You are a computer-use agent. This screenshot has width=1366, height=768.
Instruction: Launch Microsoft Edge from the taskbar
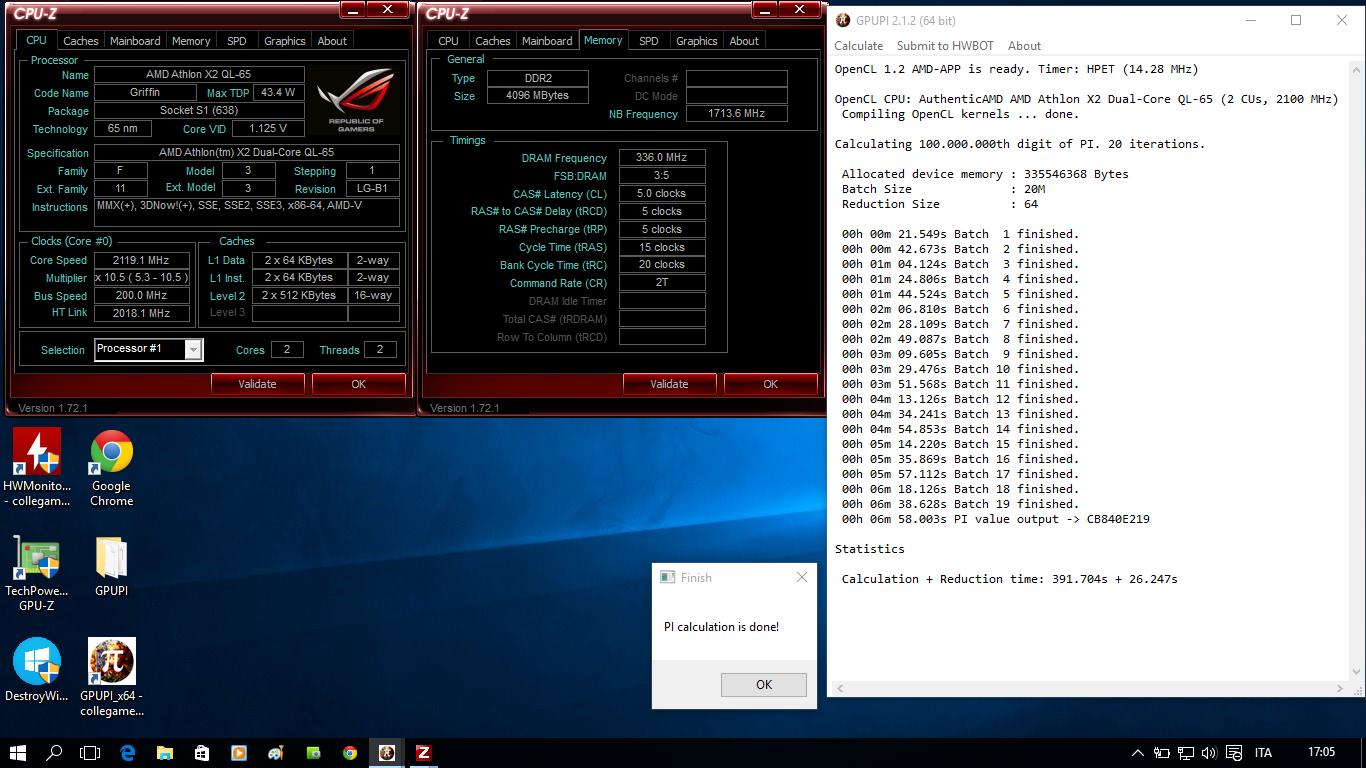(128, 753)
